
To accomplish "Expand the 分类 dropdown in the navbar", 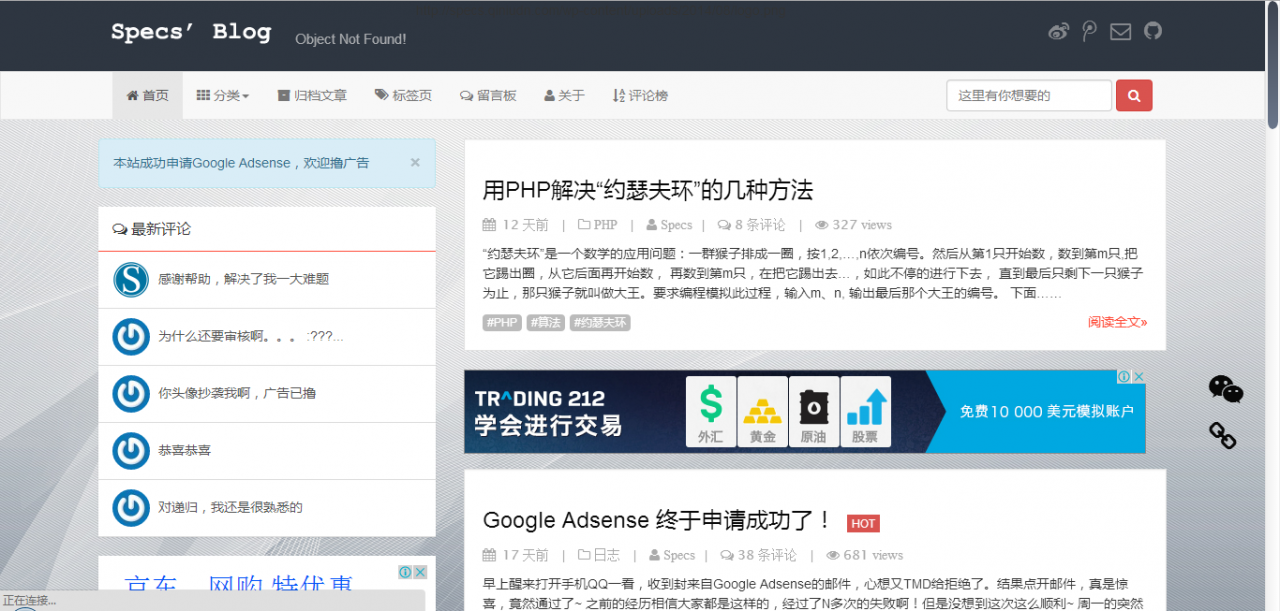I will tap(222, 95).
